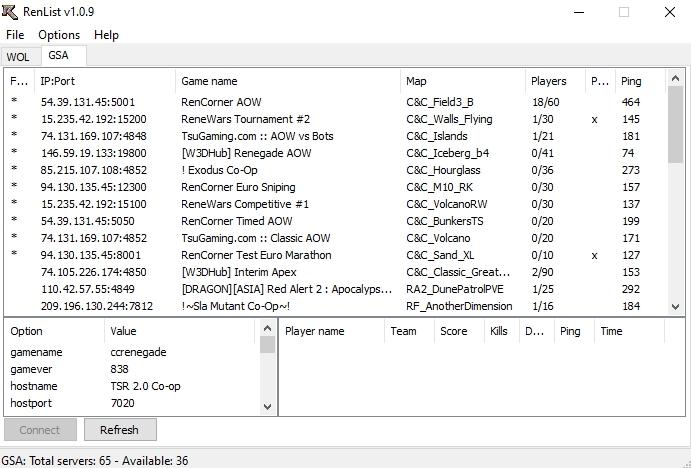Sort servers by Players column header
This screenshot has width=691, height=468.
[x=549, y=81]
